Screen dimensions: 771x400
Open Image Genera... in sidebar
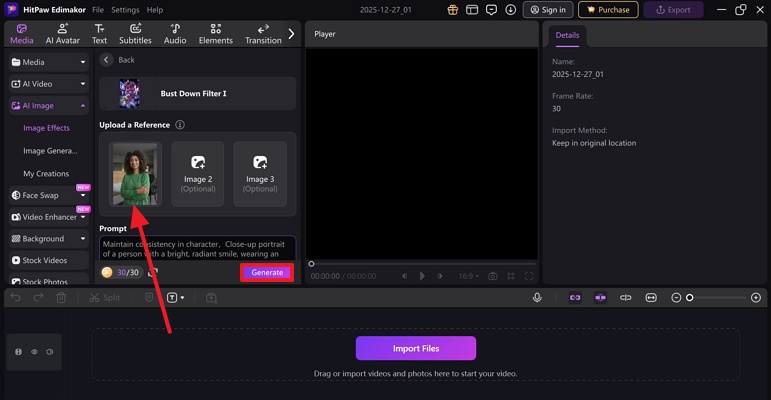click(50, 151)
